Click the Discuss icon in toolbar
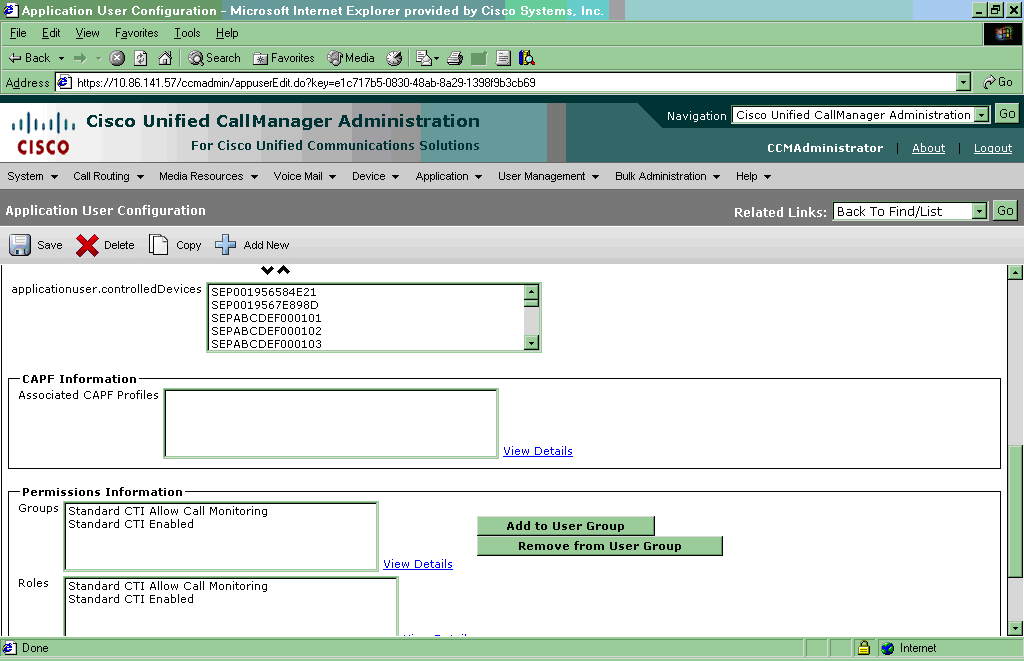Image resolution: width=1024 pixels, height=661 pixels. (503, 58)
